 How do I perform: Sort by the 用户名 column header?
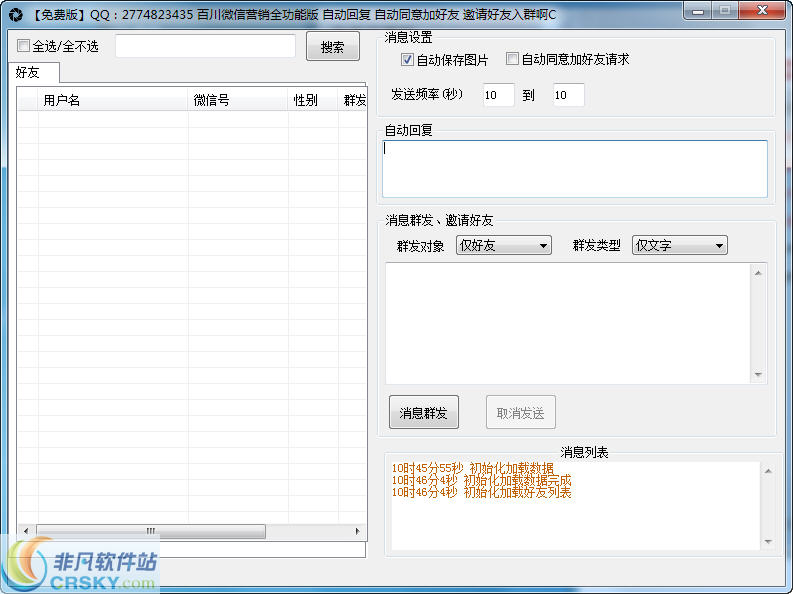[x=113, y=100]
